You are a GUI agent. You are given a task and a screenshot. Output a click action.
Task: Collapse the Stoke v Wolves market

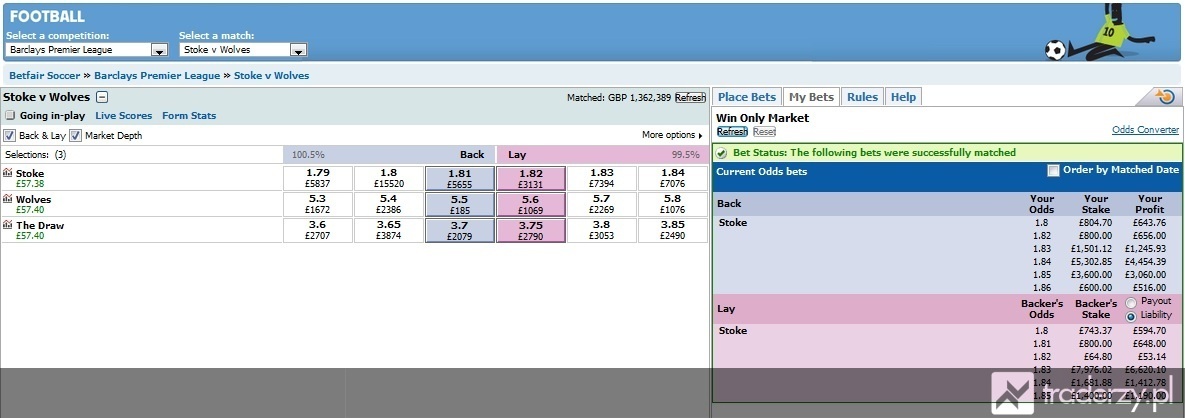(x=102, y=97)
